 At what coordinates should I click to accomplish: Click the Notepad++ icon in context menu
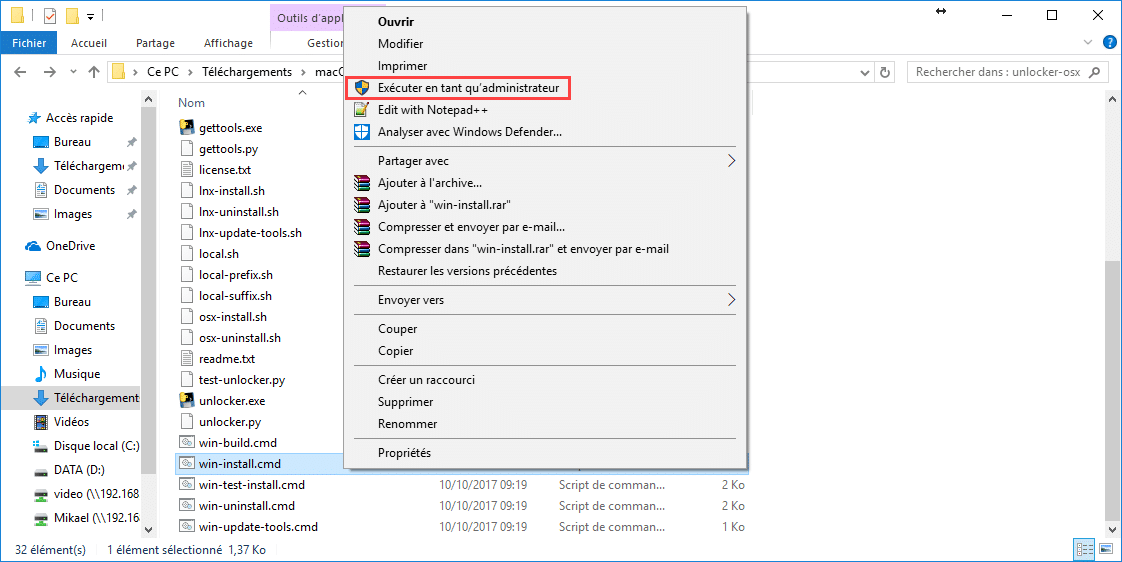click(x=362, y=110)
